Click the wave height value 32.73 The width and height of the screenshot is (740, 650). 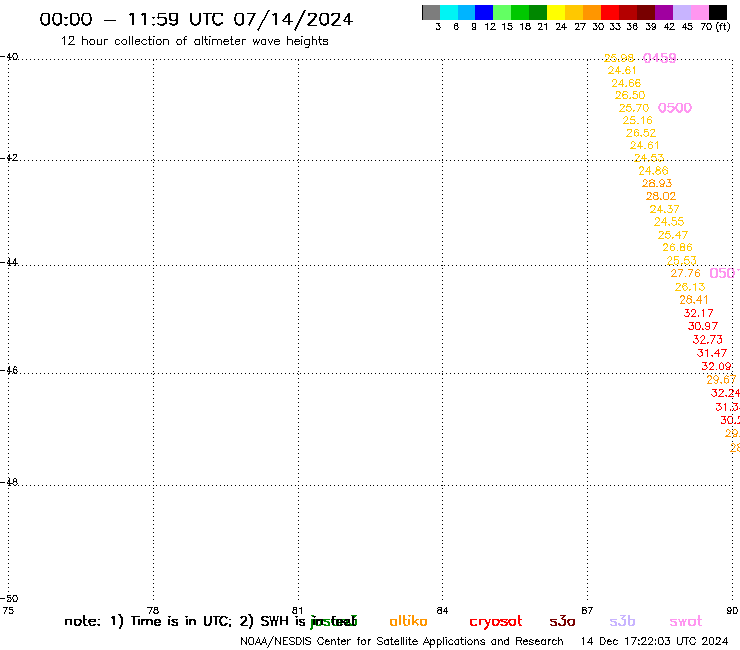tap(707, 339)
